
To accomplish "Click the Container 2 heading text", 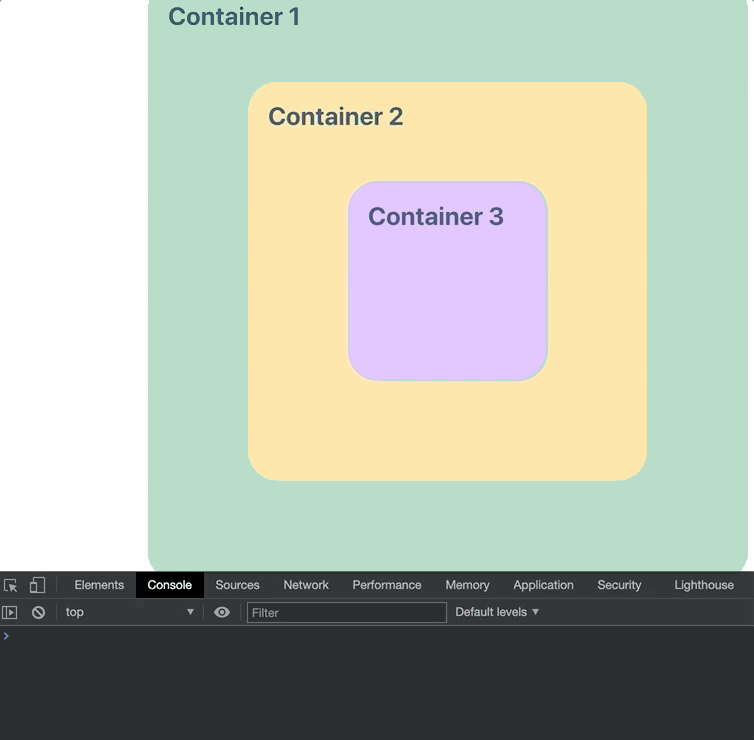I will click(x=336, y=117).
